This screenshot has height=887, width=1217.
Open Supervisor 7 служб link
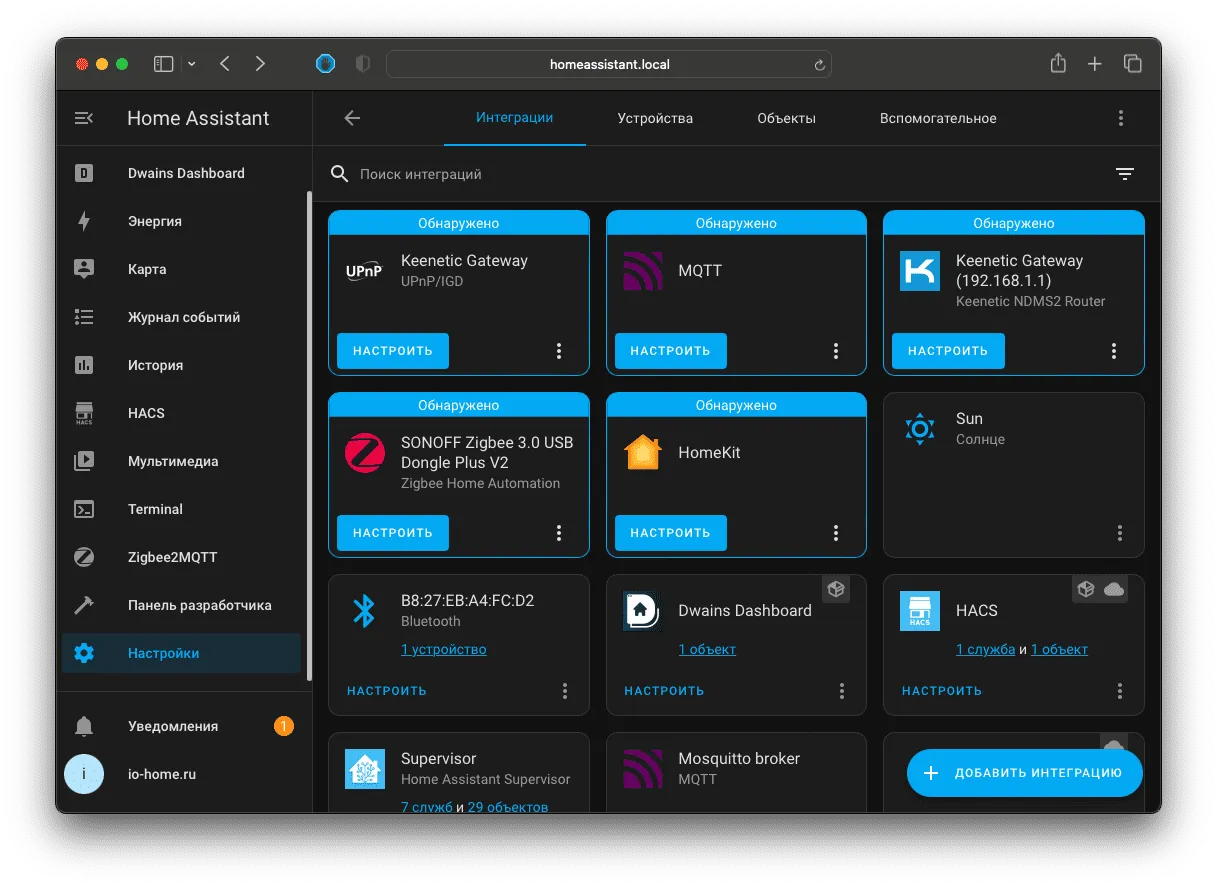click(x=427, y=807)
